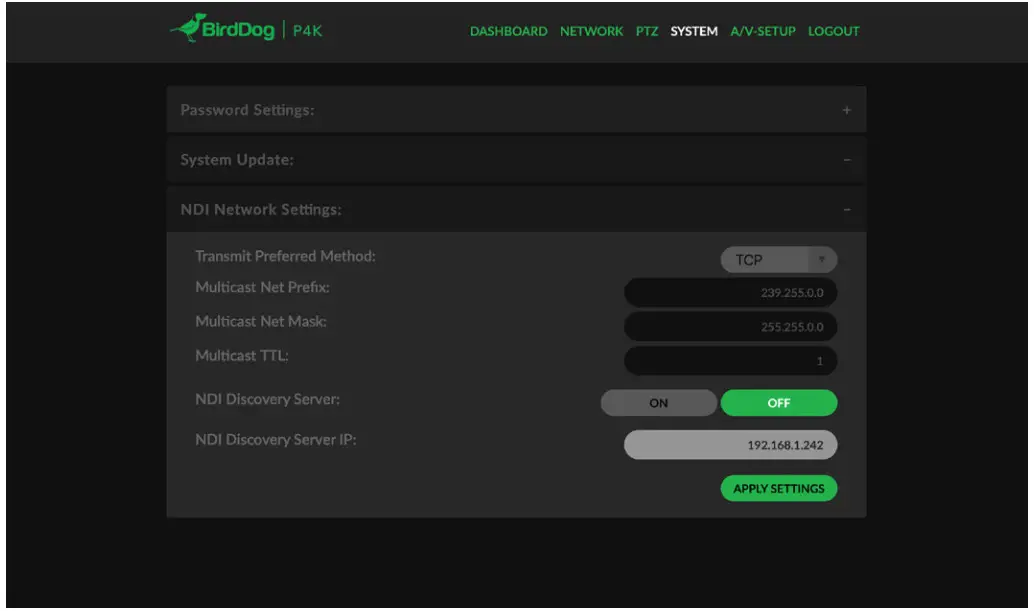Click LOGOUT to sign out
Screen dimensions: 1034x611
click(833, 31)
